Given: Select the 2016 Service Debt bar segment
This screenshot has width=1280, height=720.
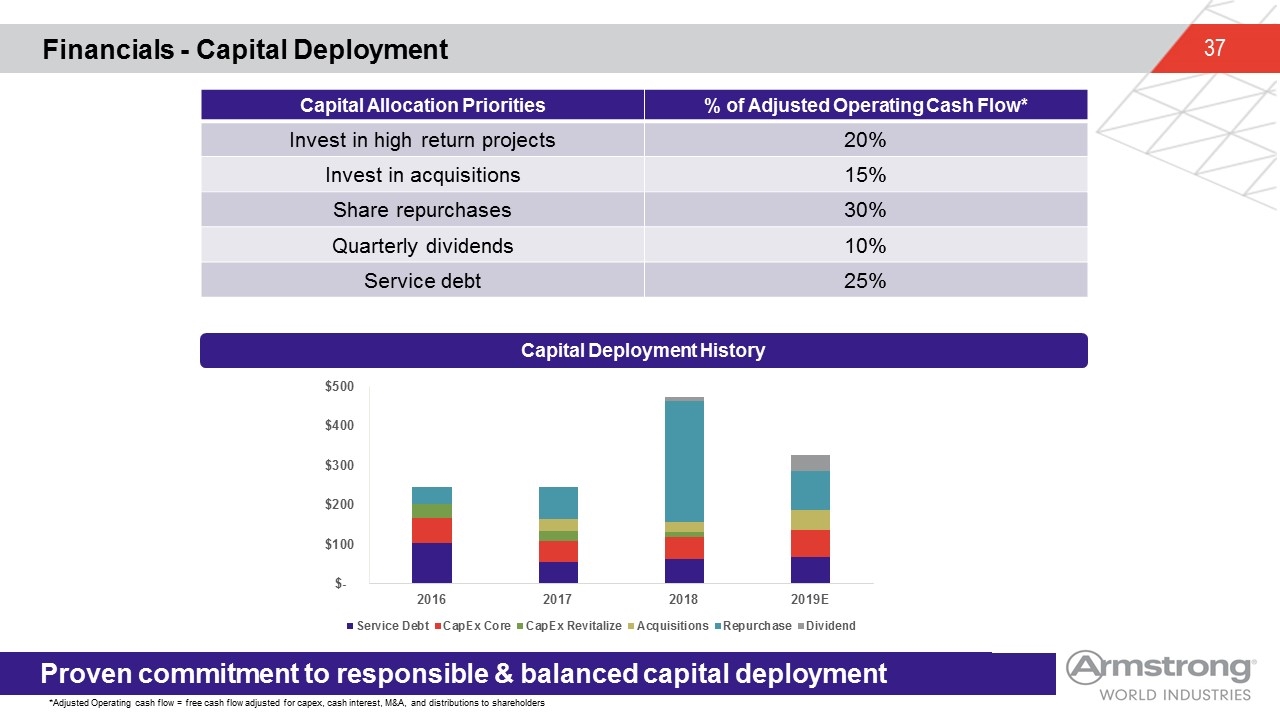Looking at the screenshot, I should 431,563.
